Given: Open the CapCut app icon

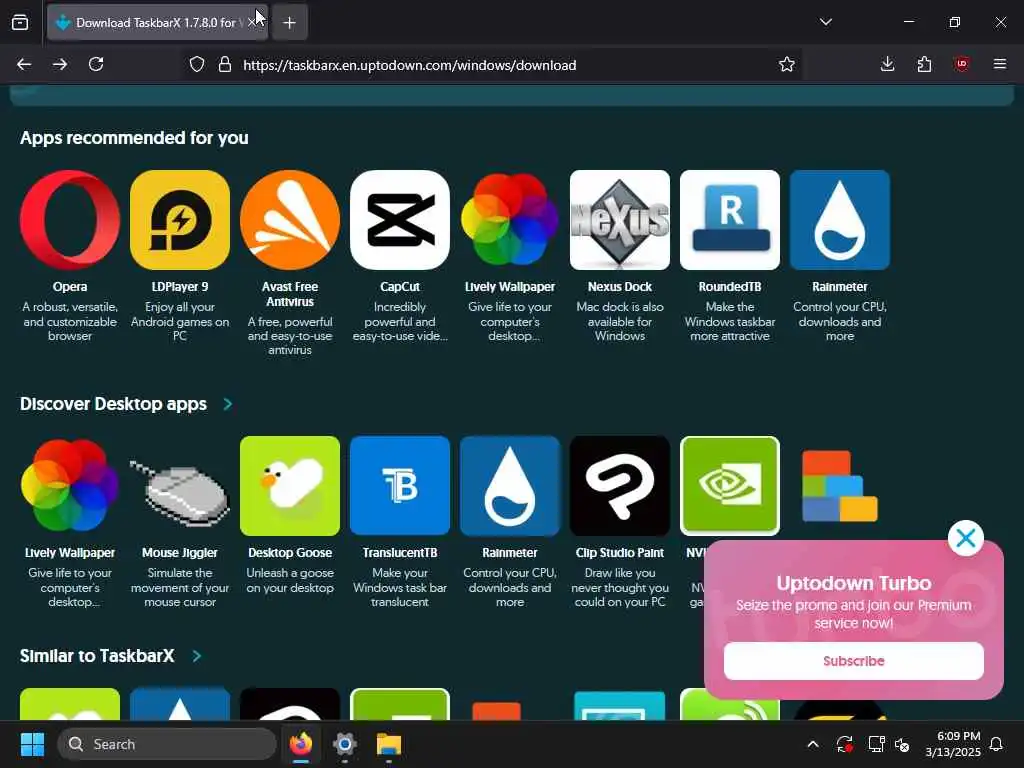Looking at the screenshot, I should [400, 220].
